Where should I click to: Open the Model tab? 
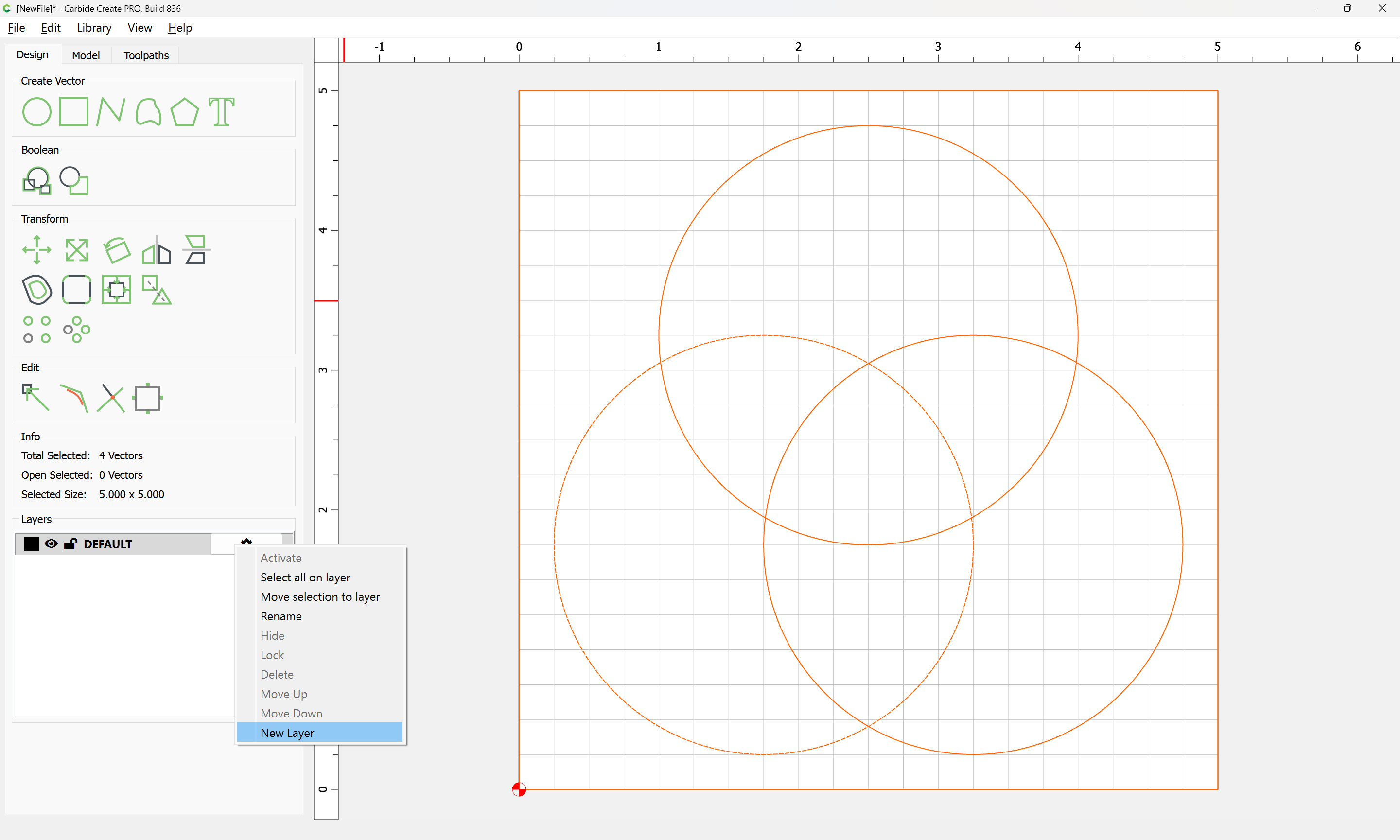tap(86, 55)
